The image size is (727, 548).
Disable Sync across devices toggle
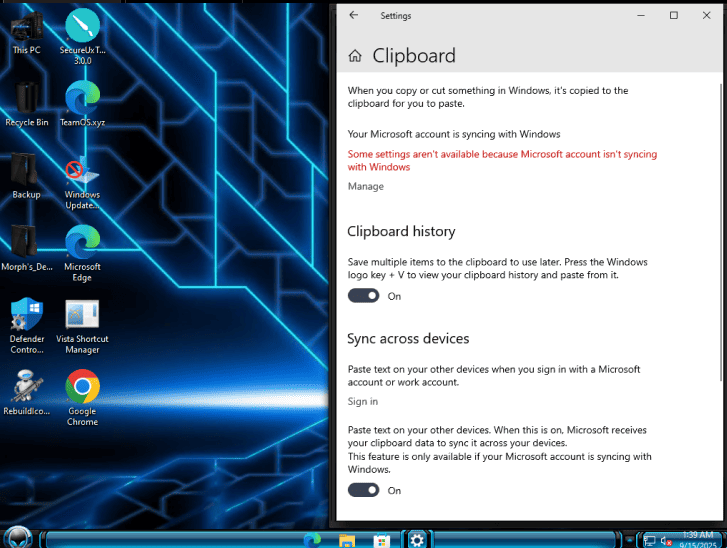click(x=364, y=490)
